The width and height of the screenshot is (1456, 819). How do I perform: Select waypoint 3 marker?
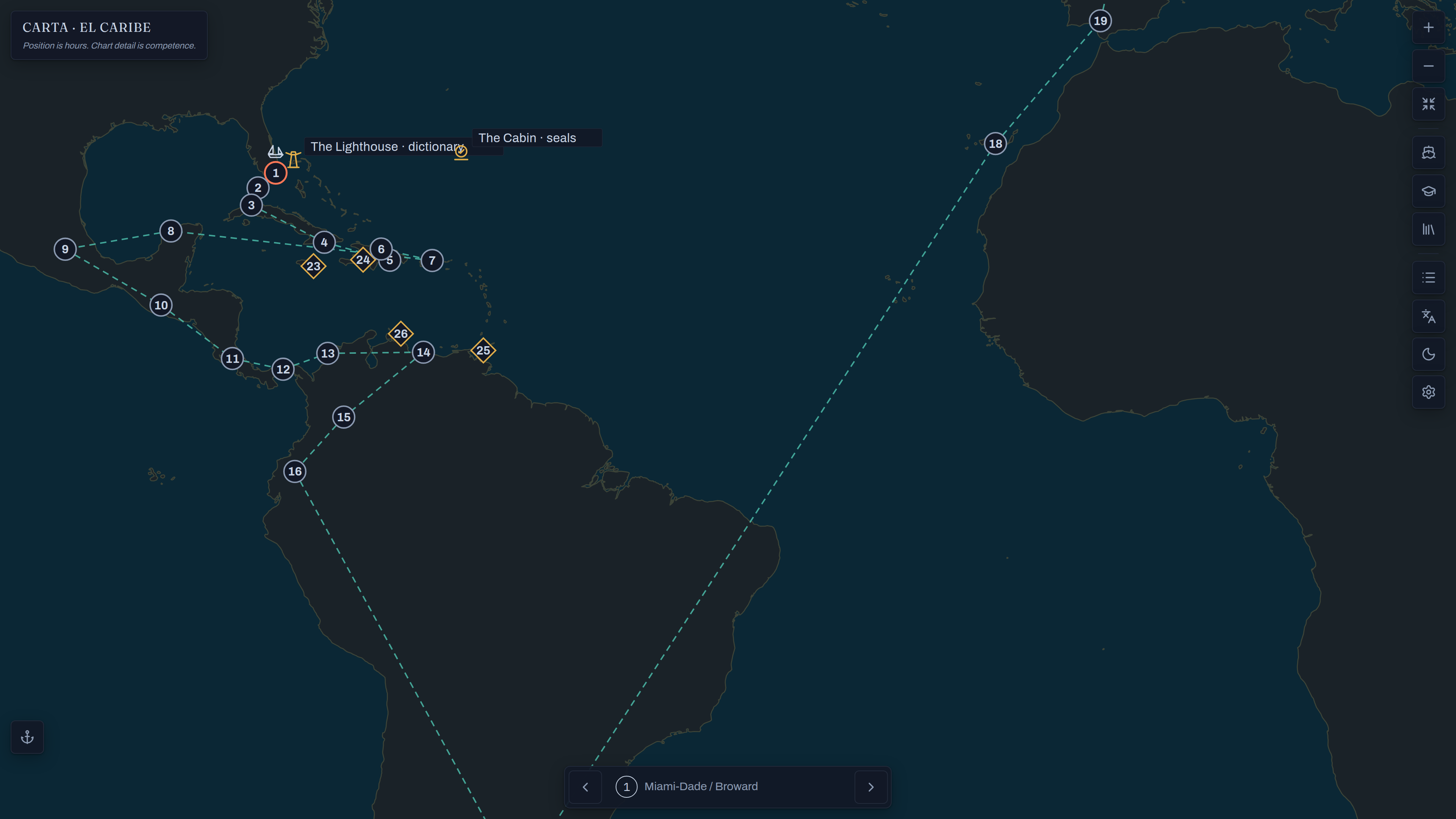coord(251,205)
